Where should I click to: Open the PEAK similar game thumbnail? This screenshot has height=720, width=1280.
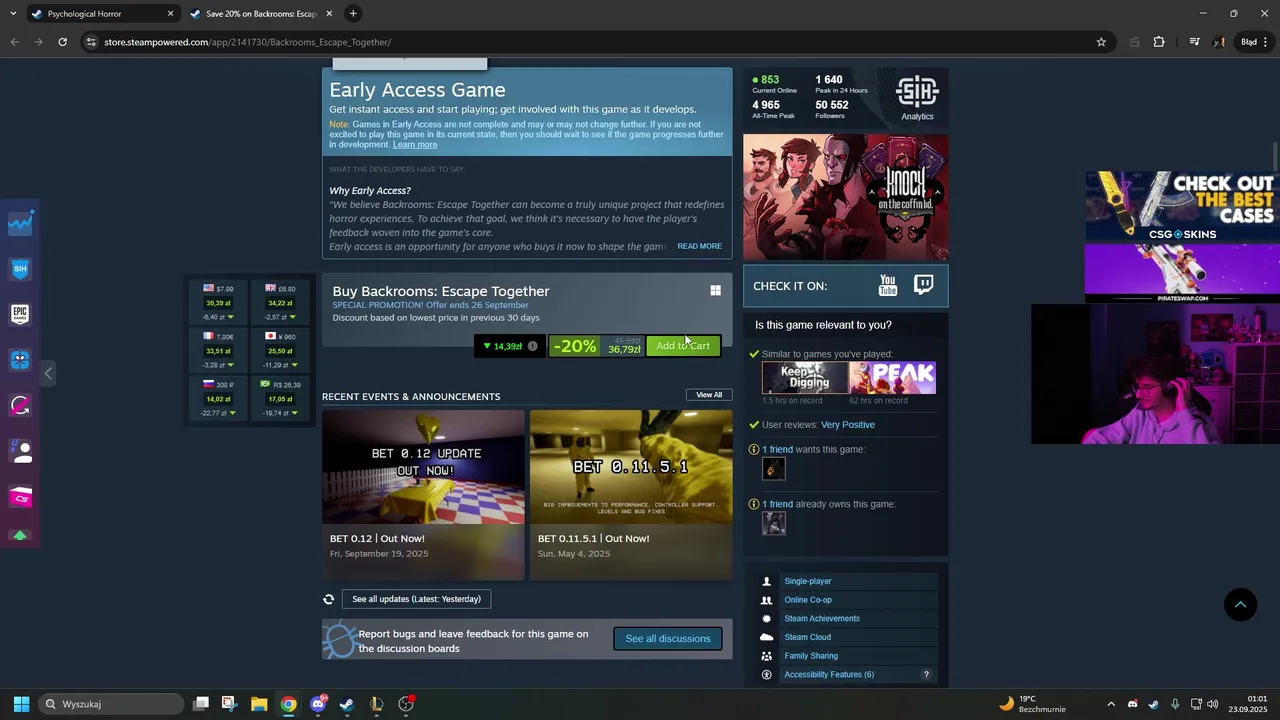pyautogui.click(x=893, y=378)
